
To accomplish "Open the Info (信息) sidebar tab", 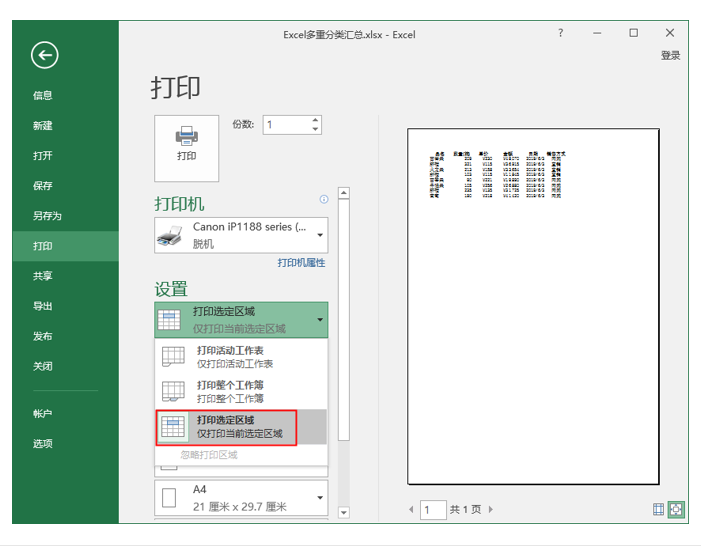I will click(x=42, y=95).
